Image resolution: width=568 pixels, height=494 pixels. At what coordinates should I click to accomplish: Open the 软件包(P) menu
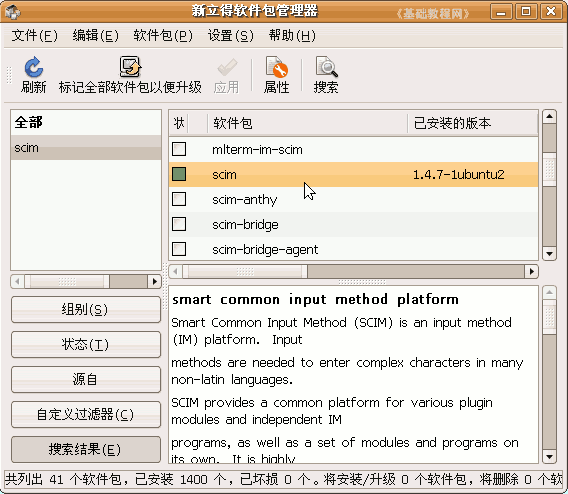pos(163,35)
